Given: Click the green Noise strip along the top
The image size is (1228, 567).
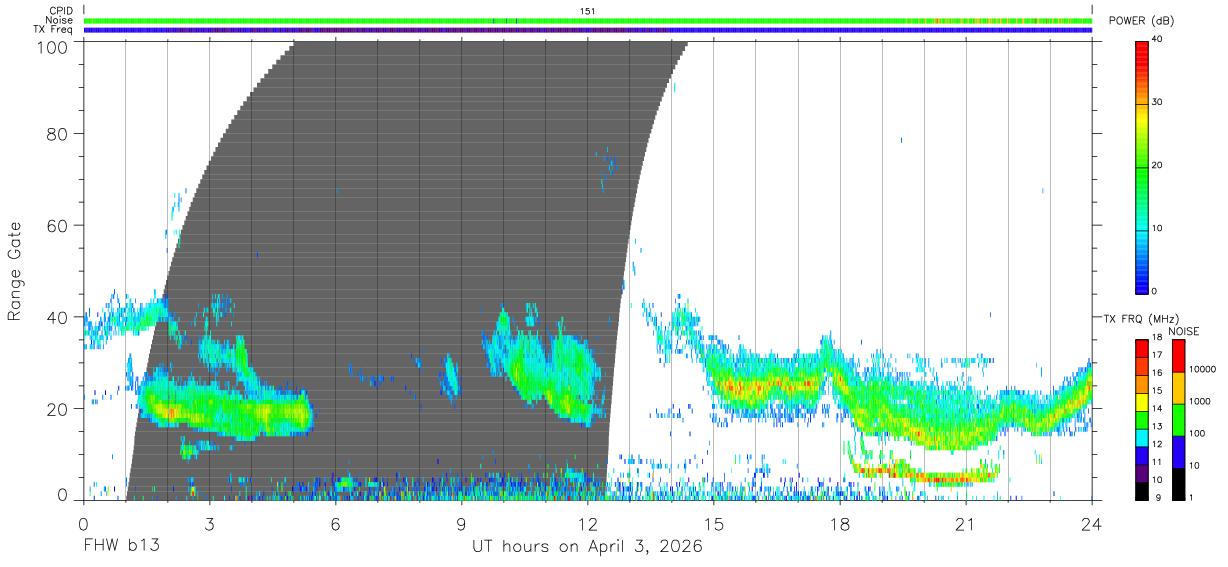Looking at the screenshot, I should tap(588, 20).
